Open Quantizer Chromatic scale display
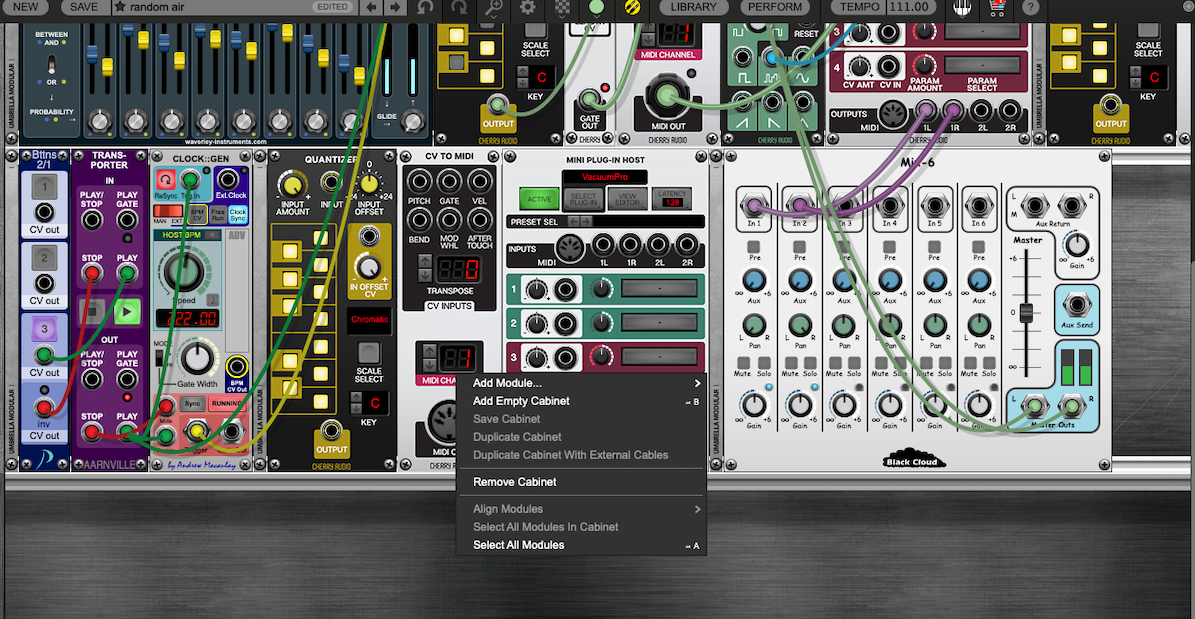 [369, 319]
